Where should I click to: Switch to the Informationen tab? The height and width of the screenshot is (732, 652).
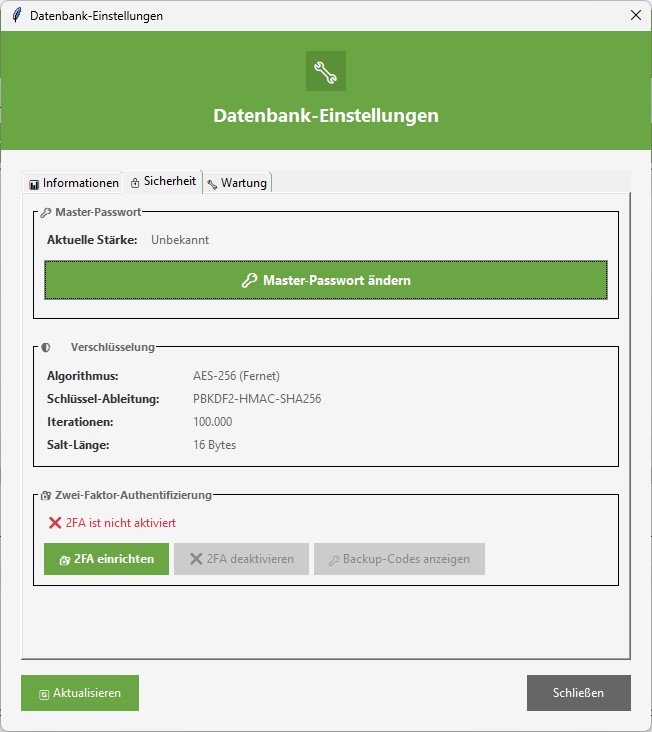(74, 183)
